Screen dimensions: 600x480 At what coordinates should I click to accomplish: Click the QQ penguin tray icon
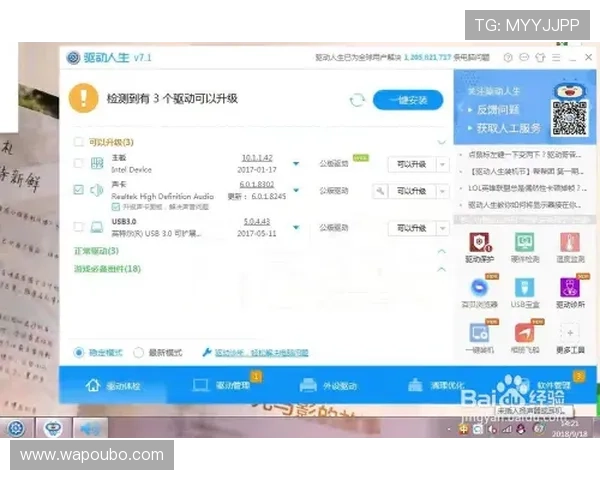click(521, 429)
